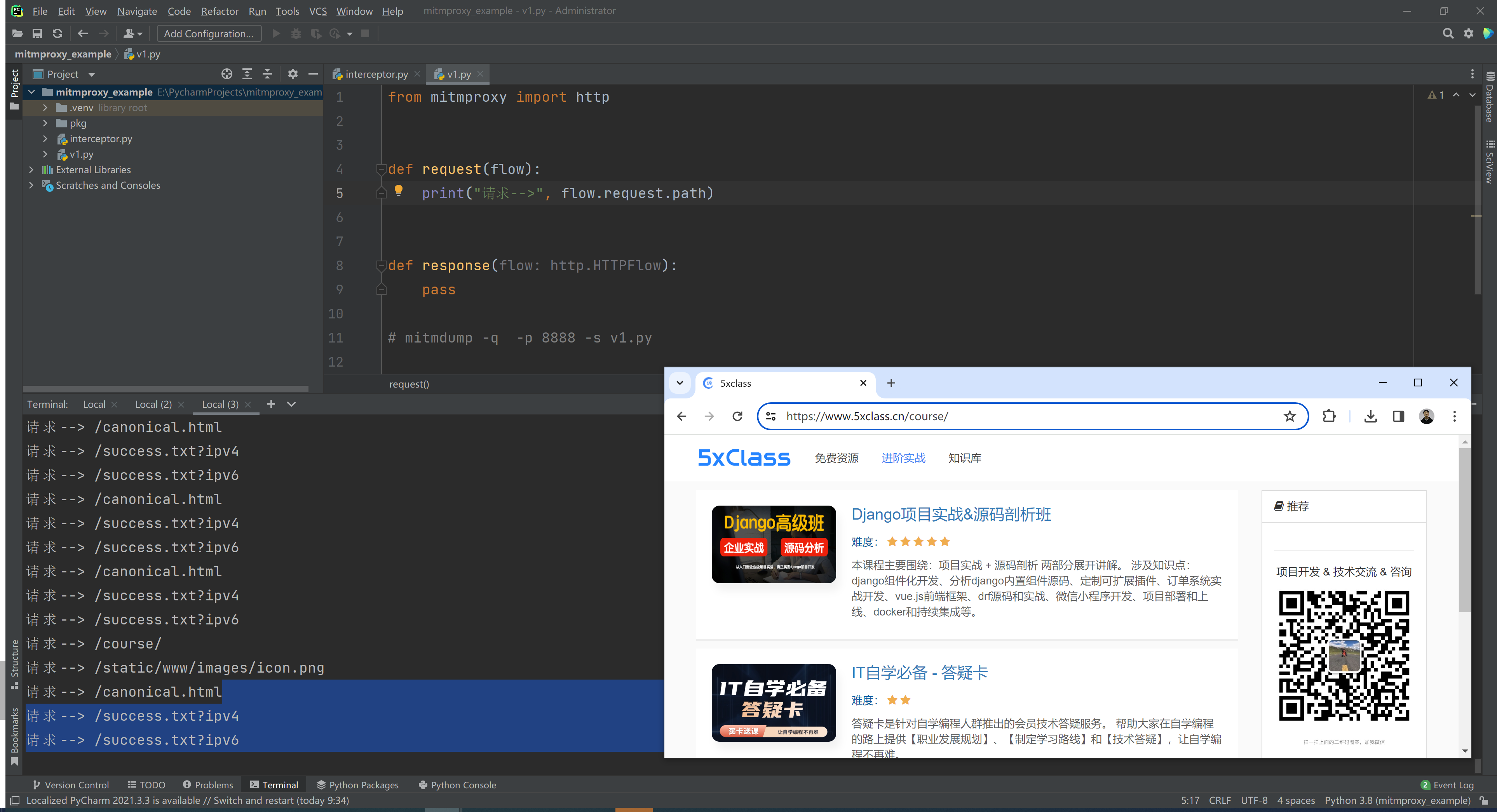Open the browser profile avatar

1426,416
